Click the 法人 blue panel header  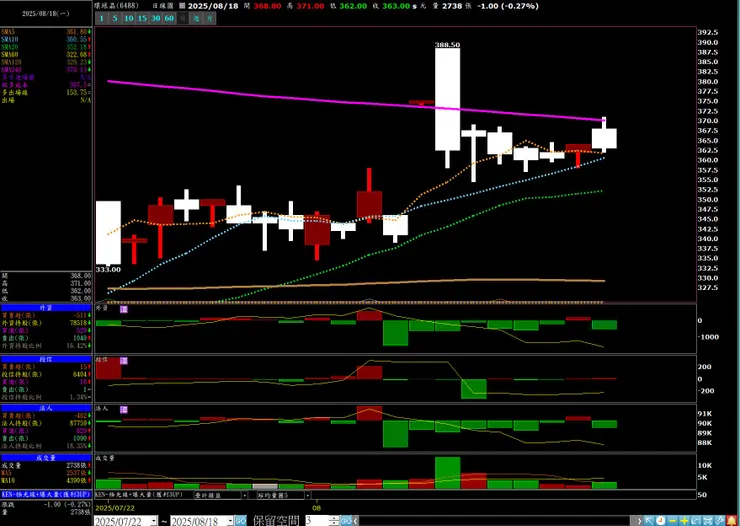(x=46, y=408)
